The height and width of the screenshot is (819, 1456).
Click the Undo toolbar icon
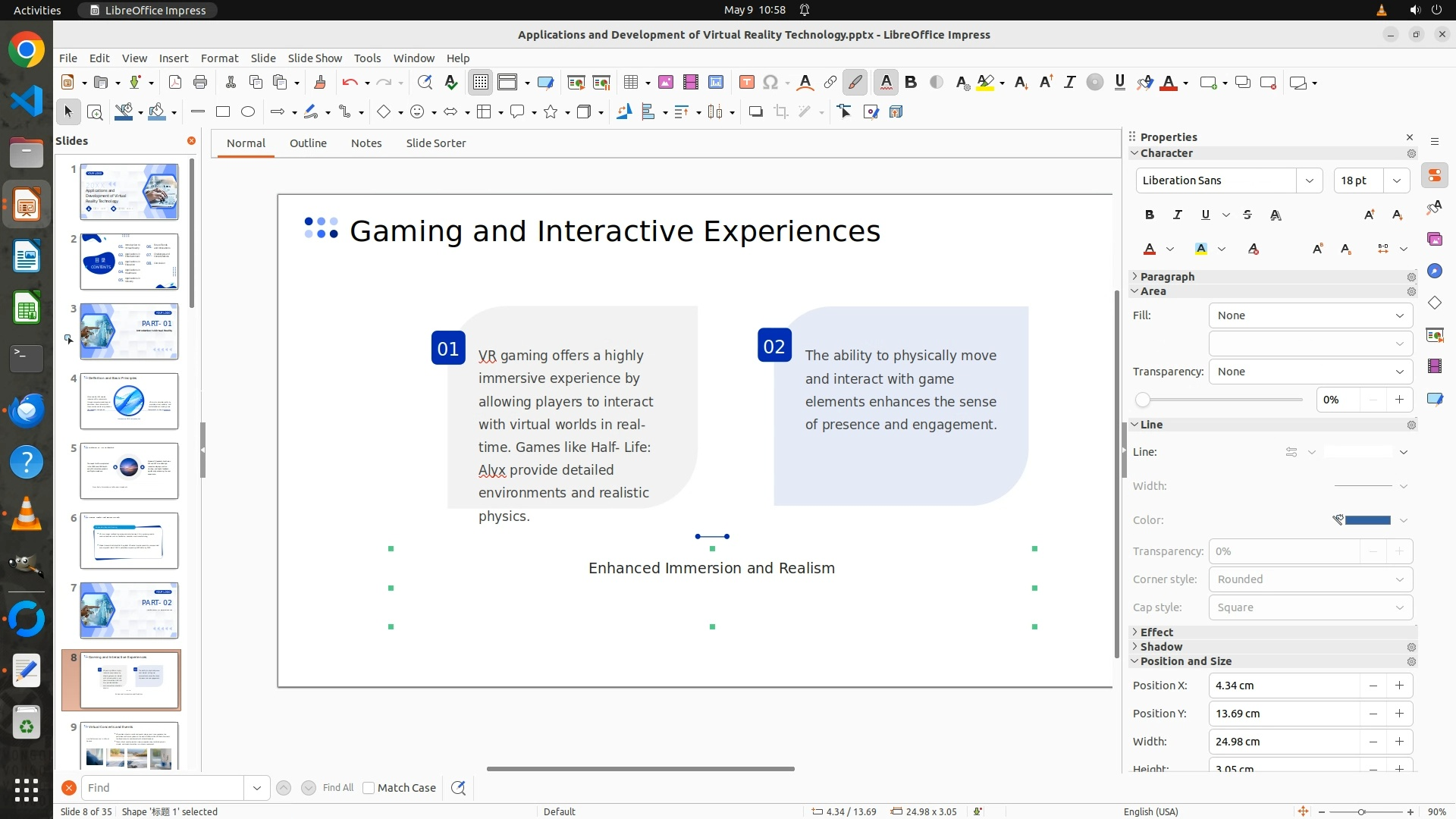tap(350, 83)
